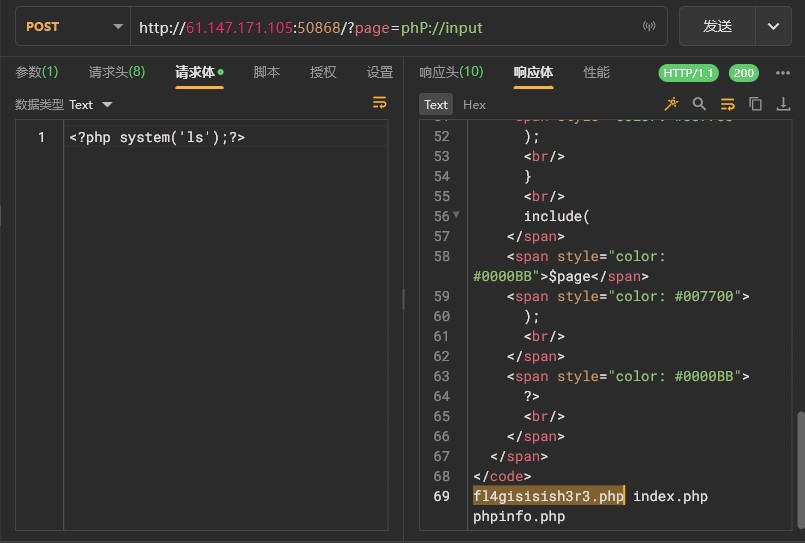Click phpinfo.php in the response output
Screen dimensions: 805x543
pyautogui.click(x=519, y=516)
